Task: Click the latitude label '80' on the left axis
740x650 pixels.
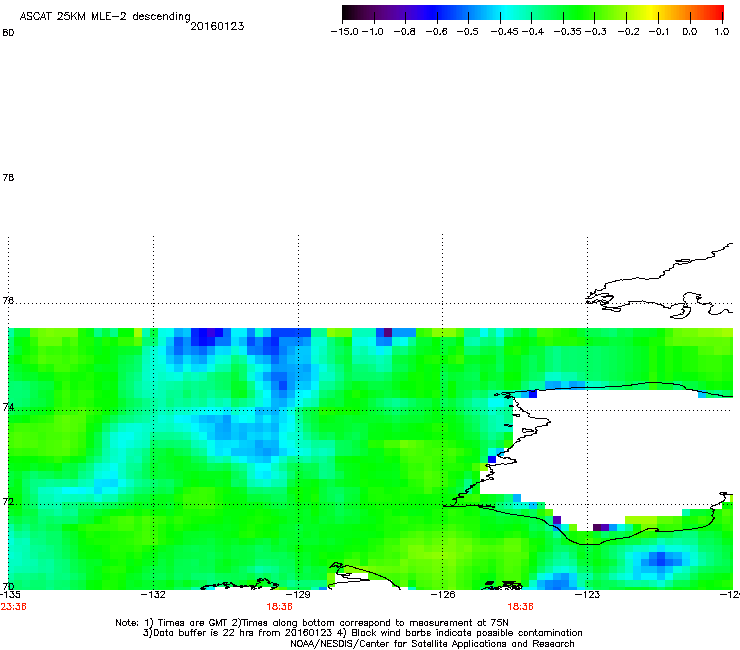Action: (8, 33)
